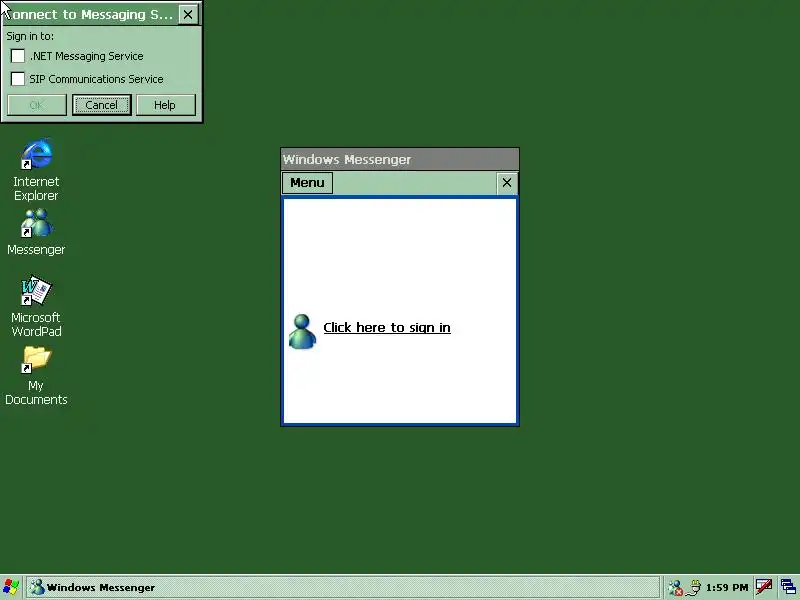Select the Messenger desktop shortcut icon

click(36, 223)
